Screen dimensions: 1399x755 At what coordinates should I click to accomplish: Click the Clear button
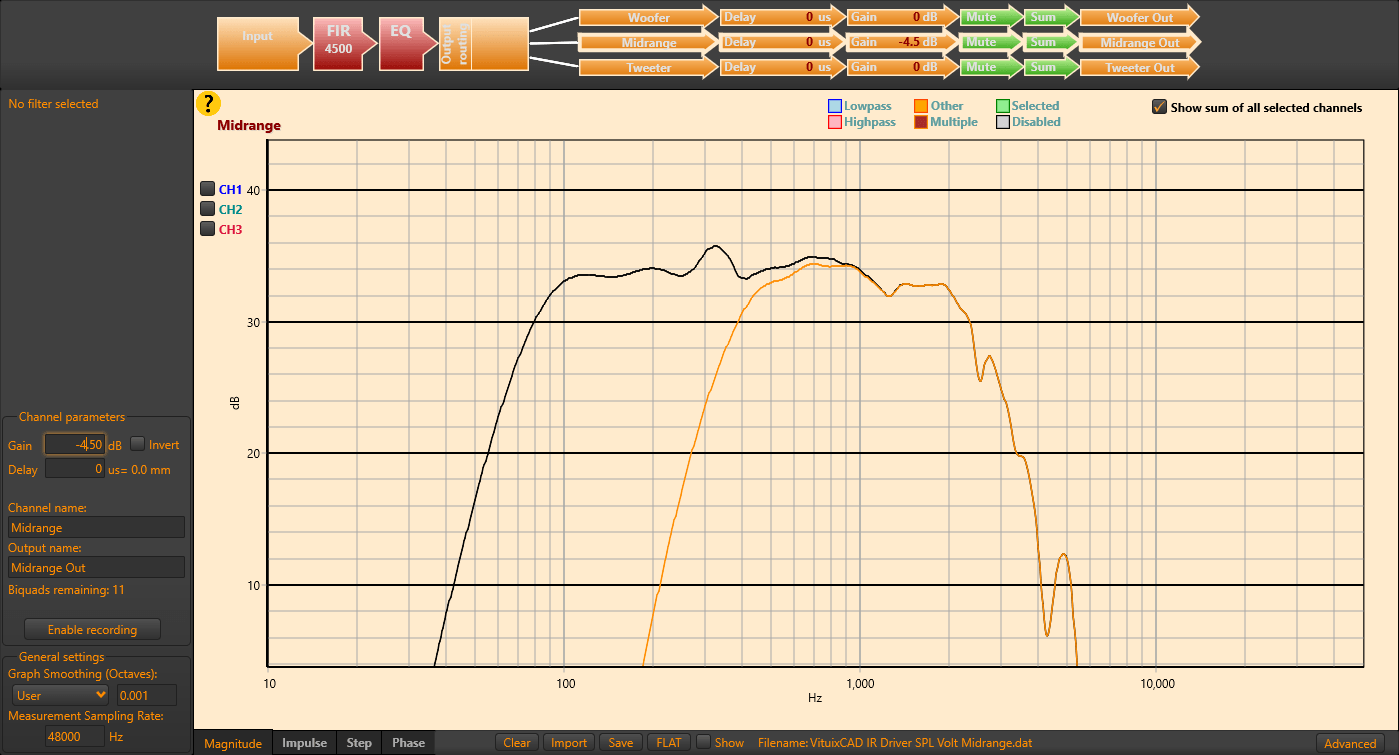(517, 742)
